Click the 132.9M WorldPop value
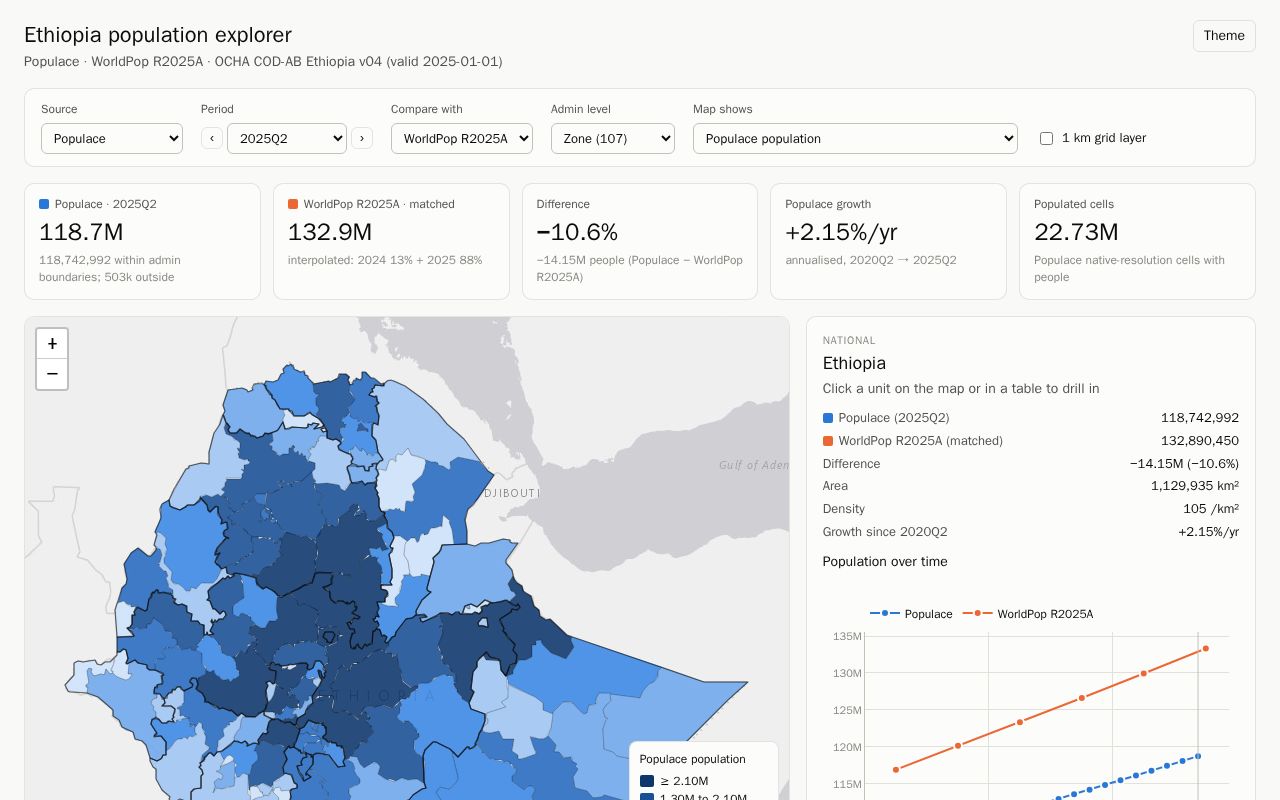Viewport: 1280px width, 800px height. [x=330, y=232]
